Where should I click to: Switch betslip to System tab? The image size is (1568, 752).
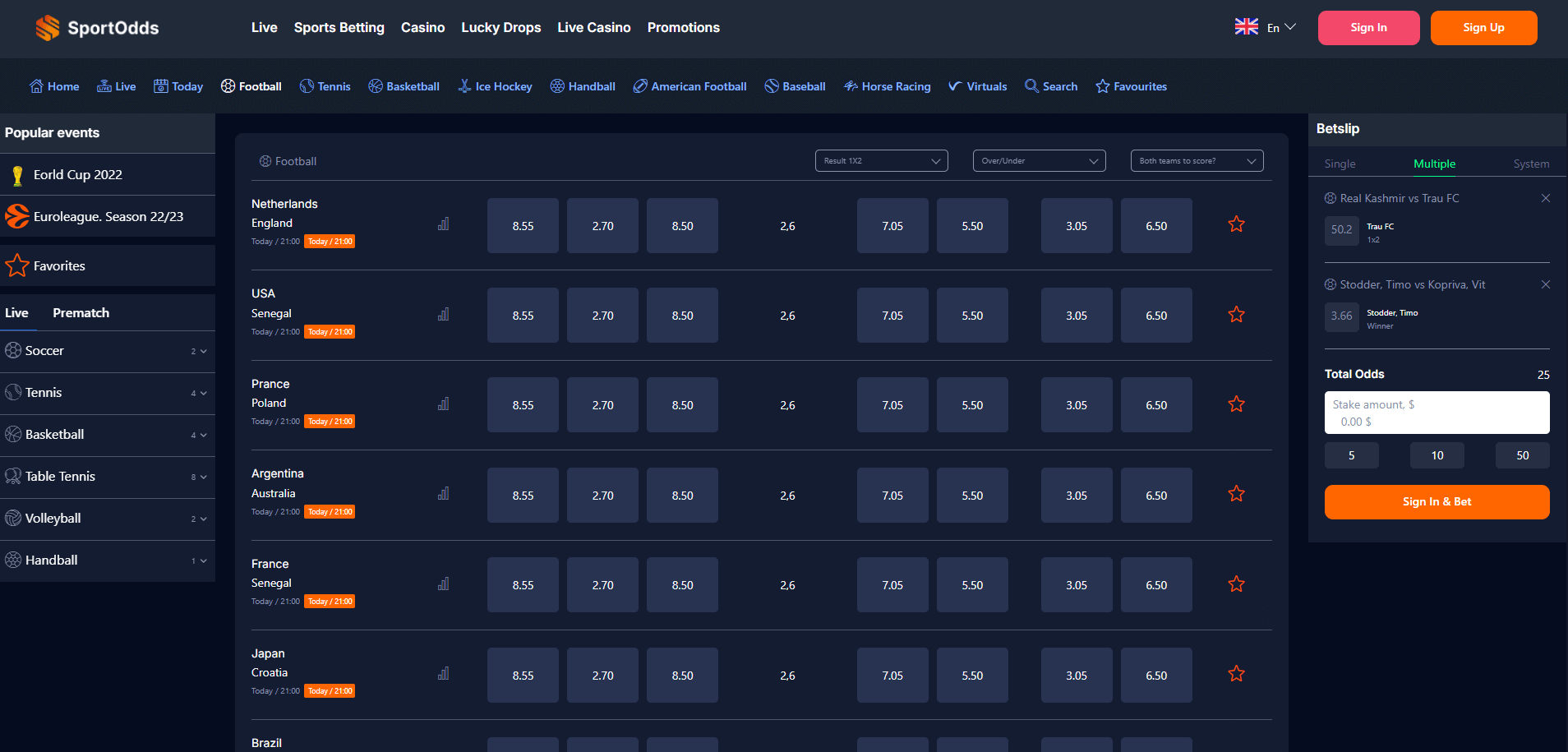(1531, 164)
